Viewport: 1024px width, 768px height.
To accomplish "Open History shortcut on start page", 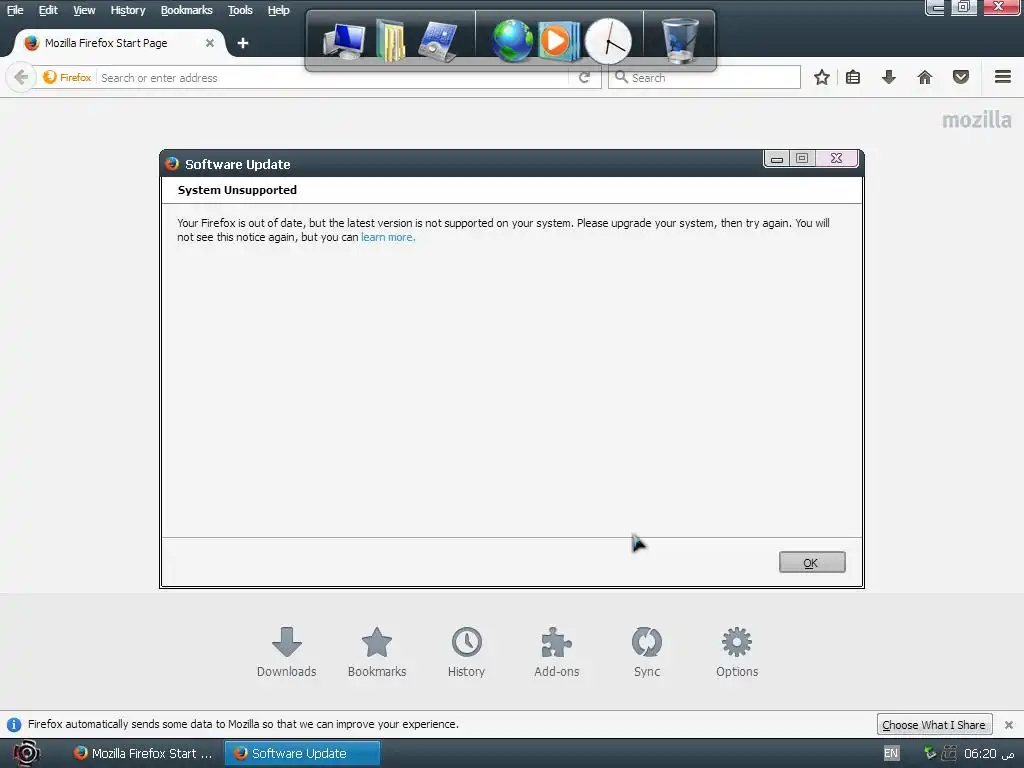I will (x=466, y=652).
